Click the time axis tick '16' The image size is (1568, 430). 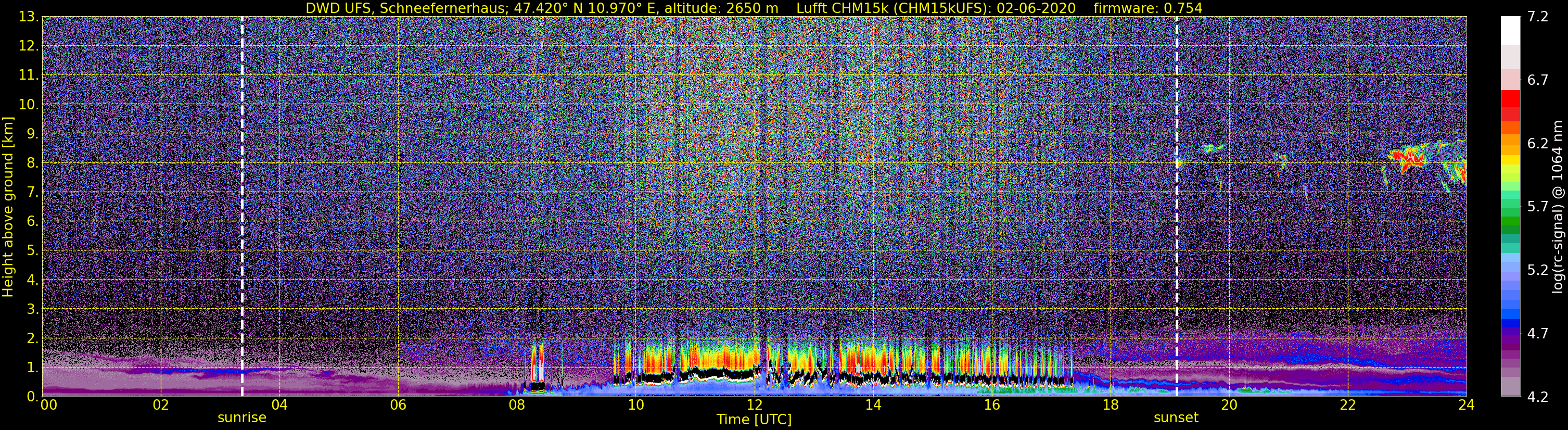pyautogui.click(x=991, y=404)
